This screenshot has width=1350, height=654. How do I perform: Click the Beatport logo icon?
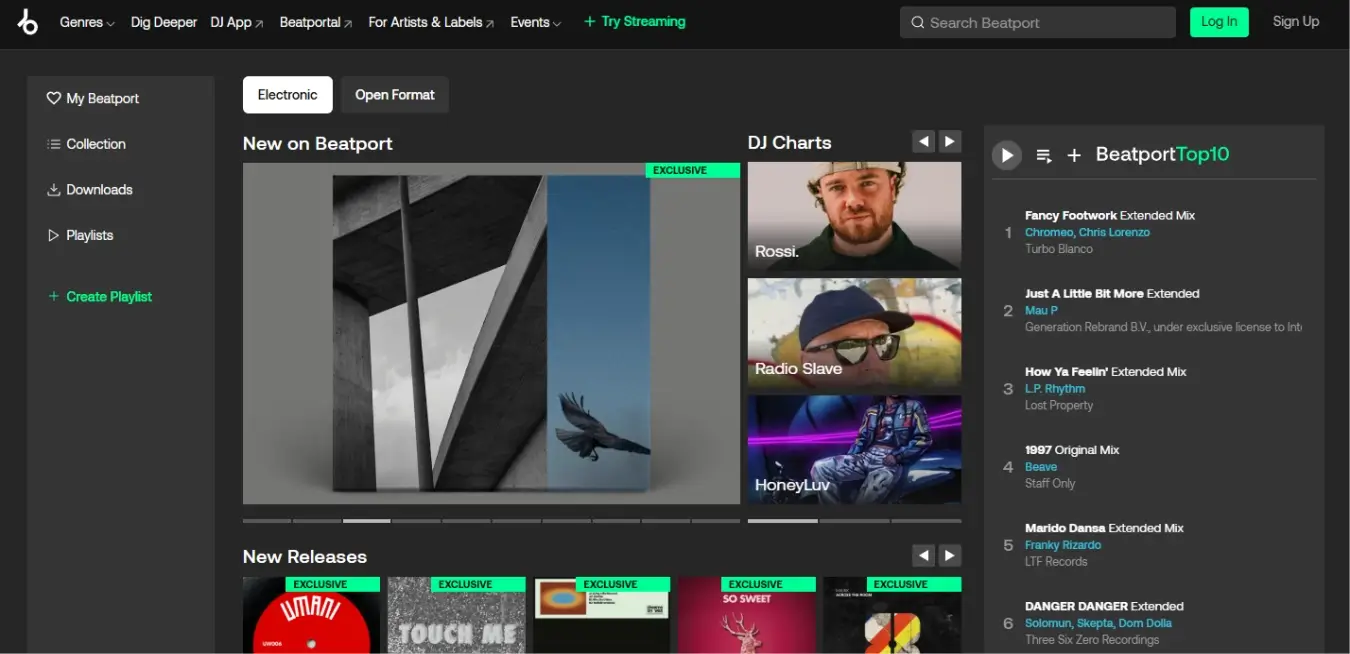[28, 22]
